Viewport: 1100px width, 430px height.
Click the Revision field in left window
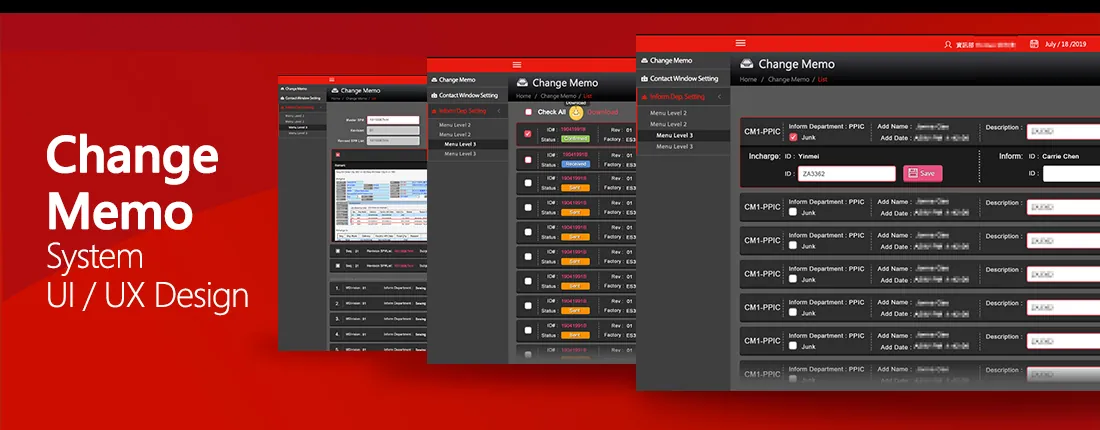[x=393, y=130]
